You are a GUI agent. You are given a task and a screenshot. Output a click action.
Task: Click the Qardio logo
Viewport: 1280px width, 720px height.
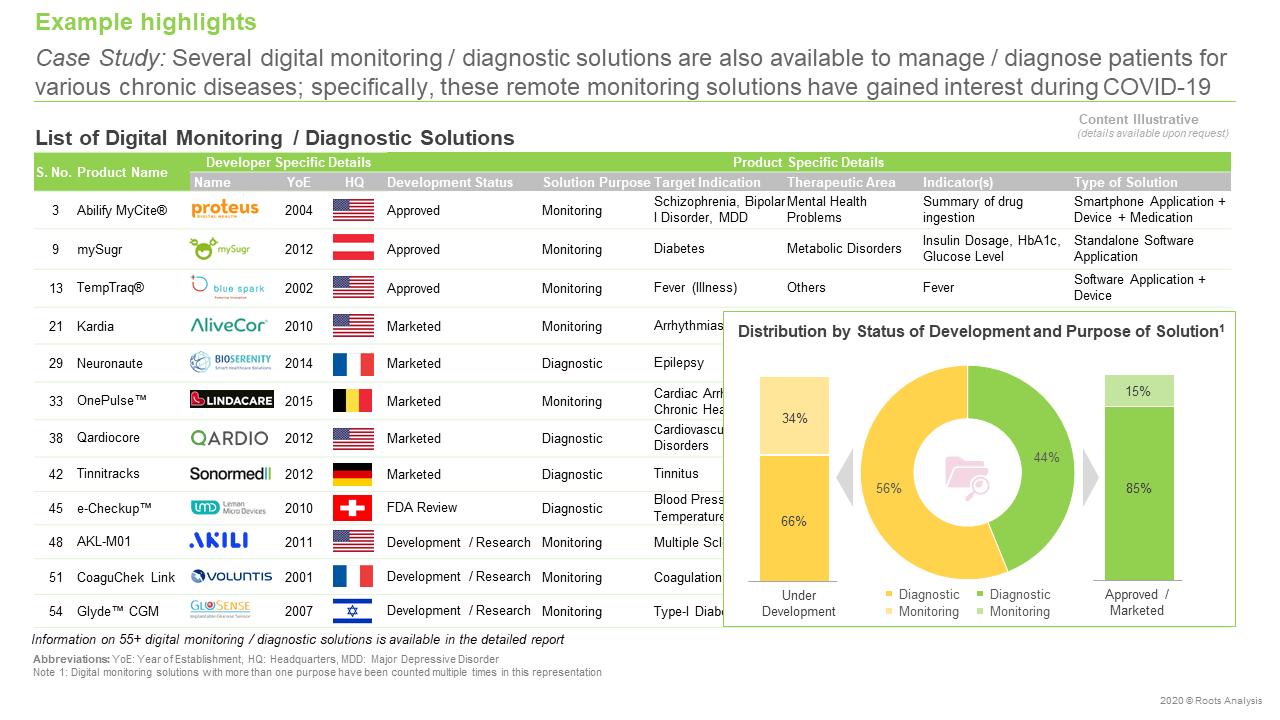229,437
